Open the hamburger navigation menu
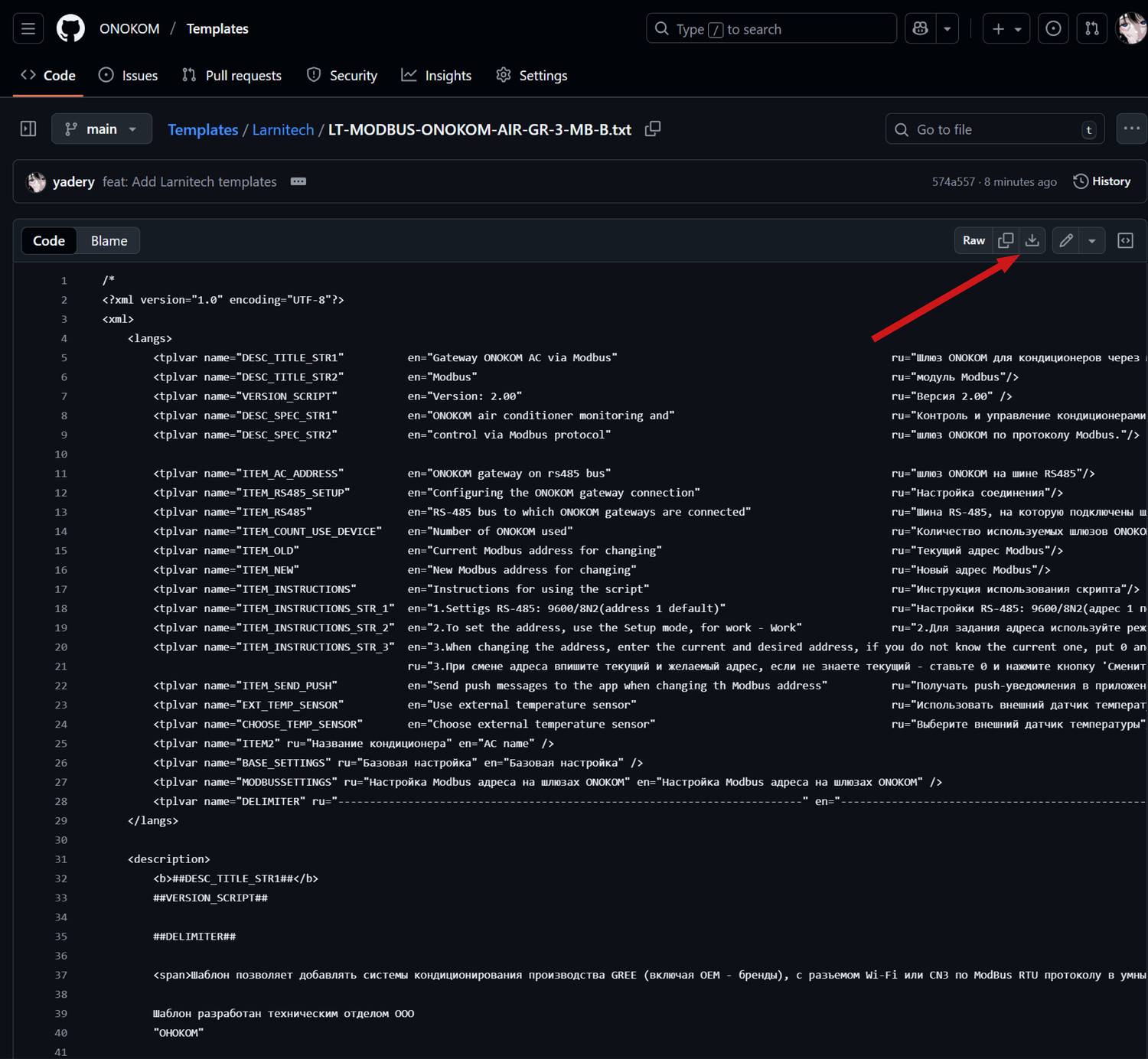Image resolution: width=1148 pixels, height=1059 pixels. (28, 29)
